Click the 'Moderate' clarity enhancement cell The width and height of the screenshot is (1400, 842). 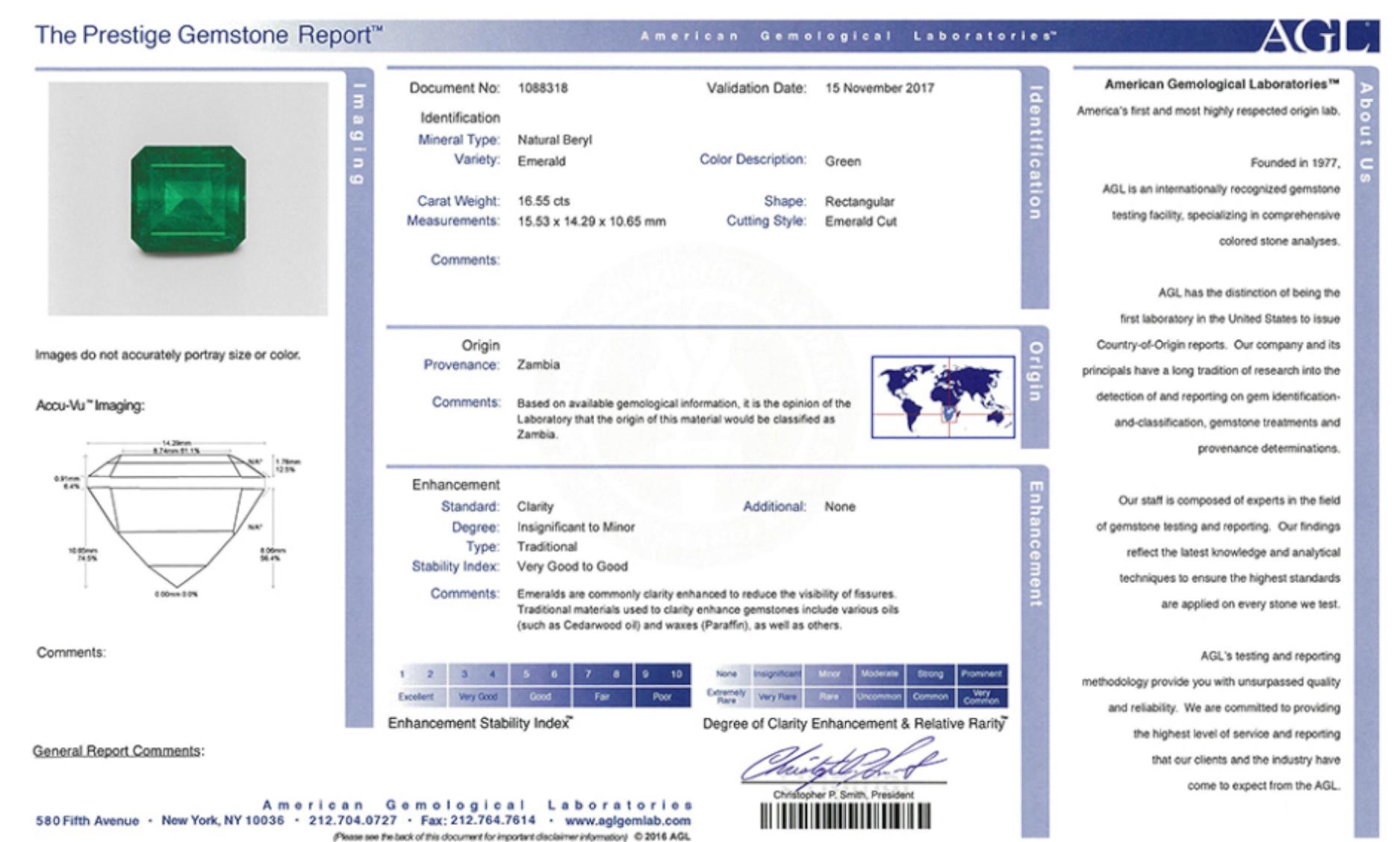click(x=879, y=674)
